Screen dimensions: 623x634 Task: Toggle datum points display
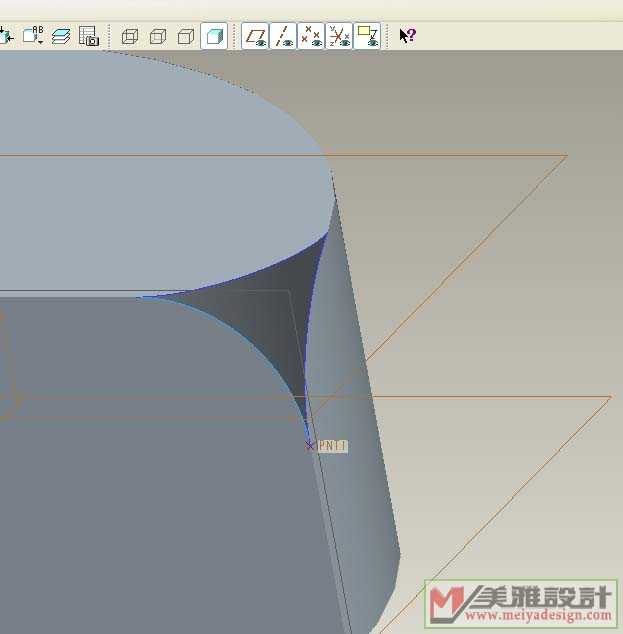tap(312, 36)
